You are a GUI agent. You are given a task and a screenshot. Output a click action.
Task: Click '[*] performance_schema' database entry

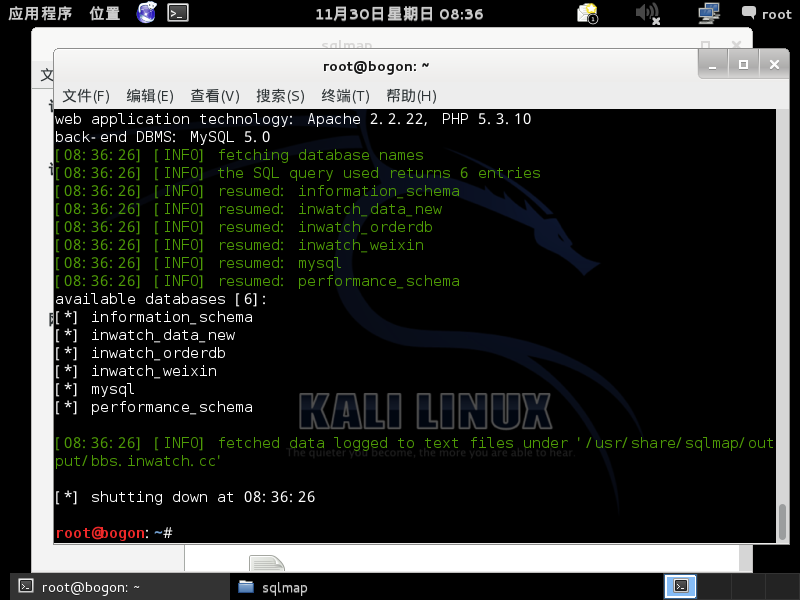point(154,407)
